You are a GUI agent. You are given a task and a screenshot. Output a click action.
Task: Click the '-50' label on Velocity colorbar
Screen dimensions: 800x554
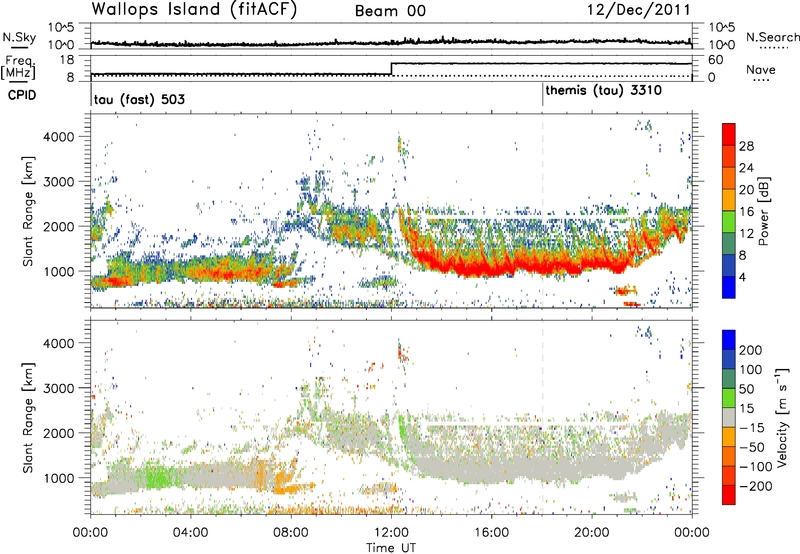(x=752, y=447)
